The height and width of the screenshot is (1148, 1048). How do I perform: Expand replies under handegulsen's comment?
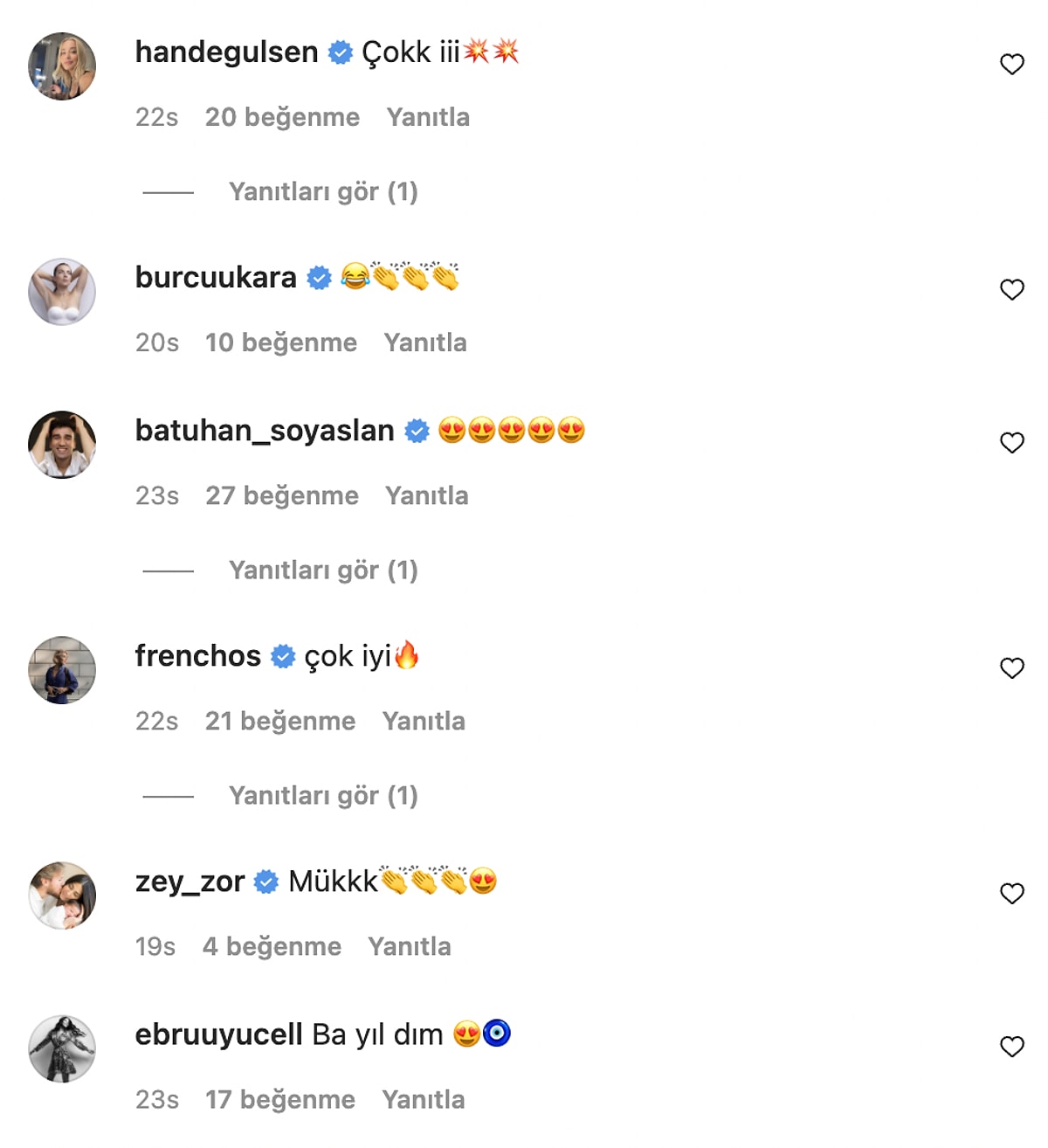click(x=323, y=192)
